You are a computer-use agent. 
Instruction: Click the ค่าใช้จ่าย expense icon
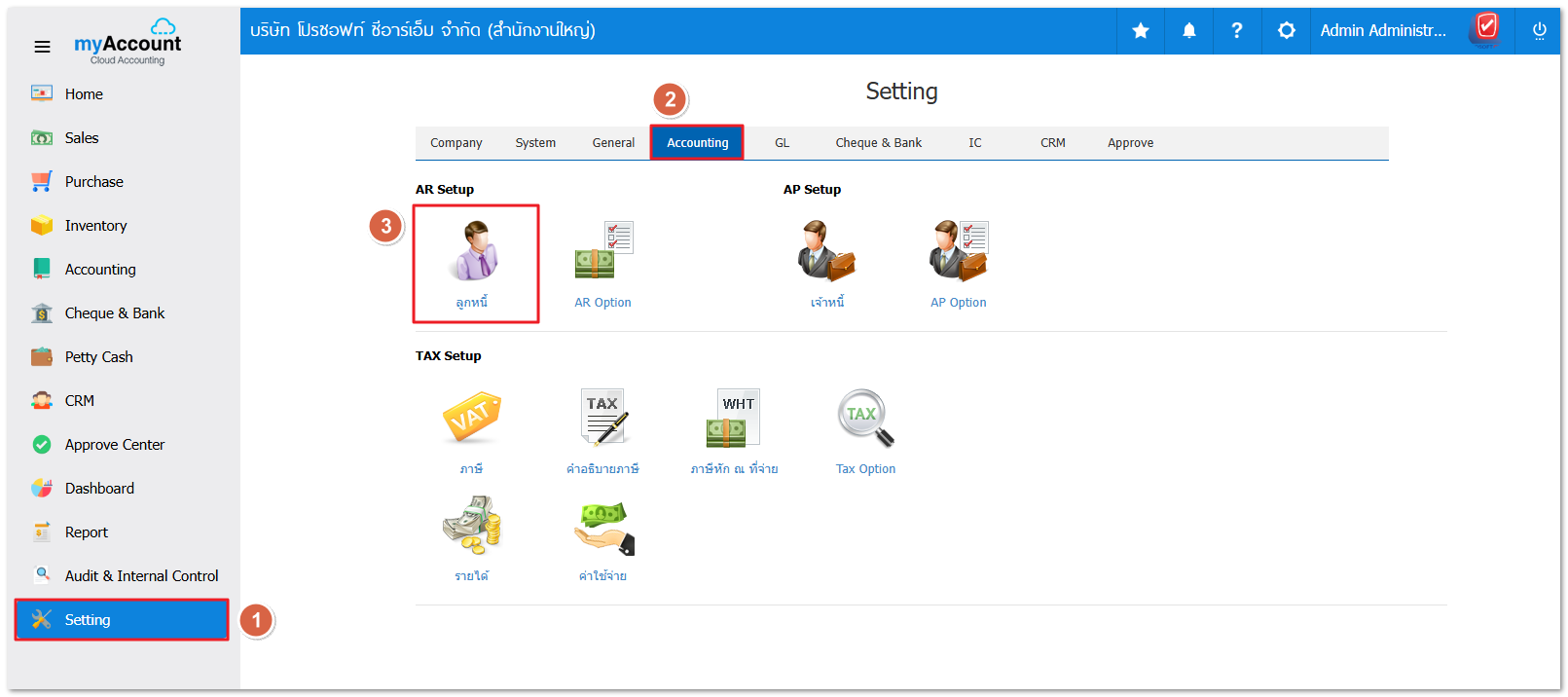(602, 528)
